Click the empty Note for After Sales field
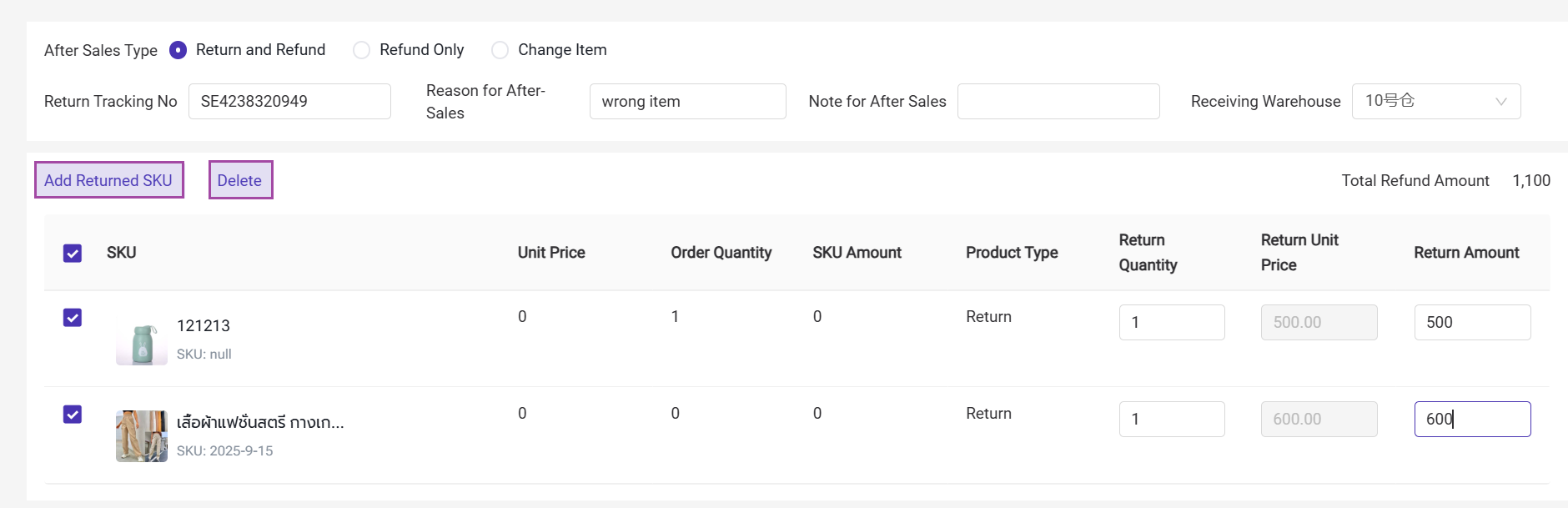Screen dimensions: 1568x508 coord(1058,101)
